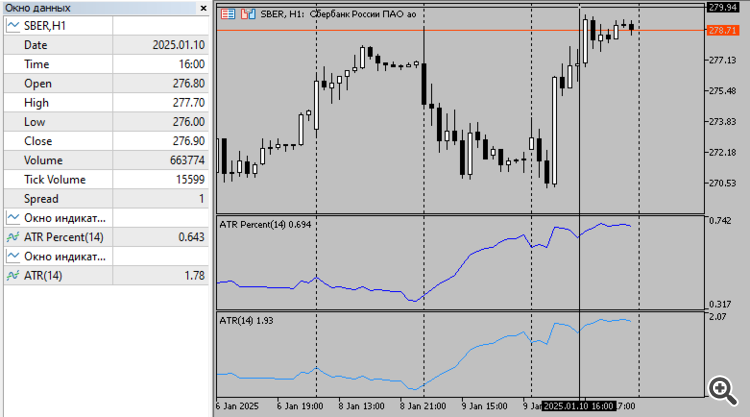
Task: Click the 8 Jan 21:00 time axis label
Action: pyautogui.click(x=423, y=406)
